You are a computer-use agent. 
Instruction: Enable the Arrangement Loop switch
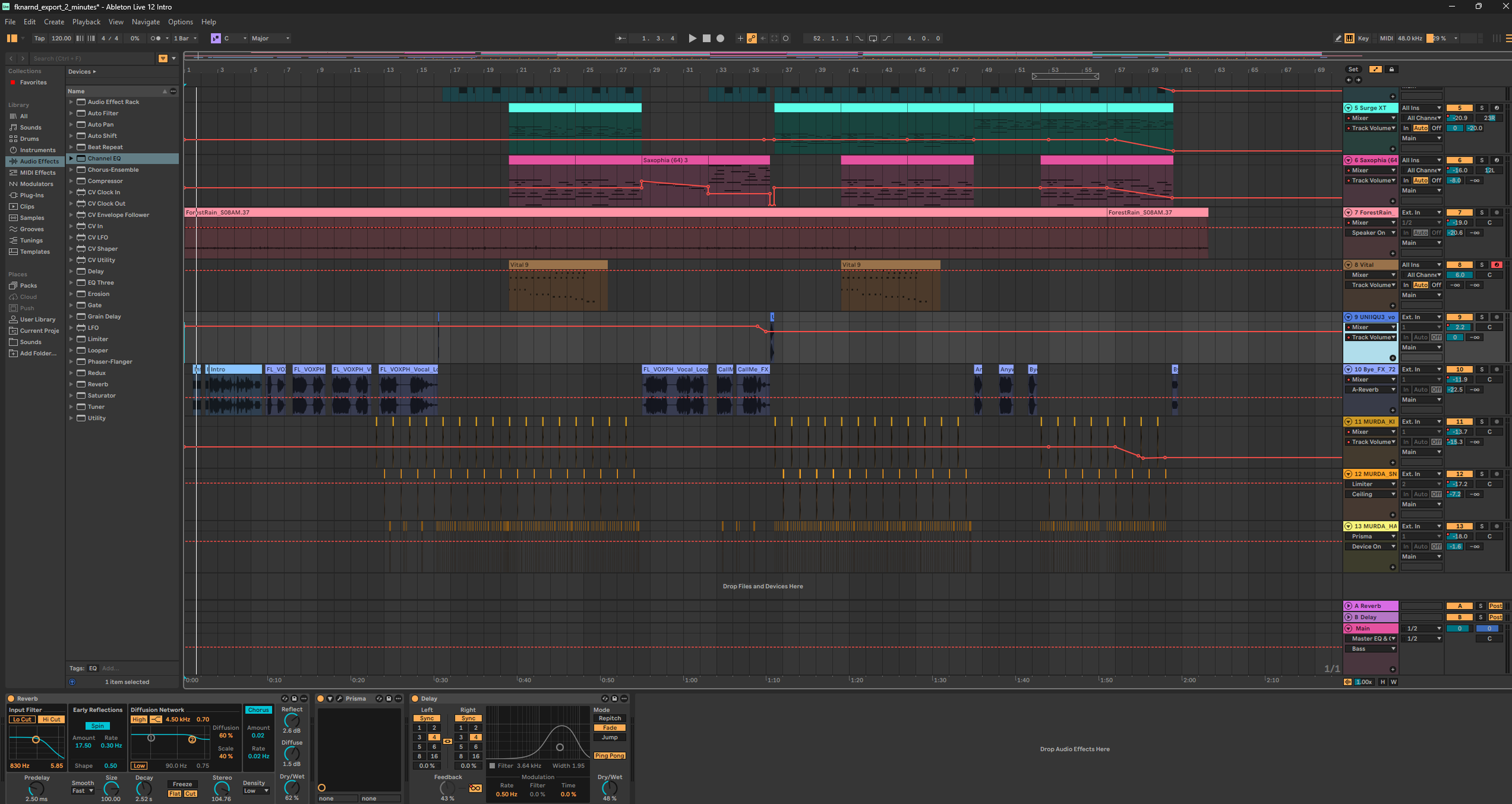coord(873,38)
